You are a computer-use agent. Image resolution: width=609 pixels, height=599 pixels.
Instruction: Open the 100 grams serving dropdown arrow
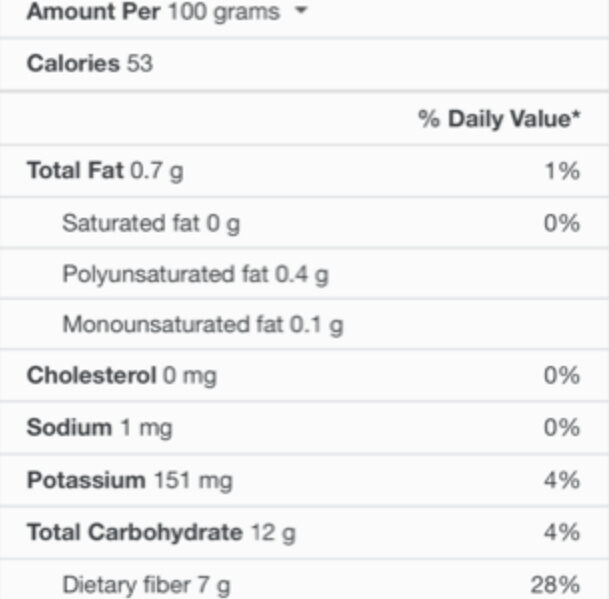pos(301,10)
